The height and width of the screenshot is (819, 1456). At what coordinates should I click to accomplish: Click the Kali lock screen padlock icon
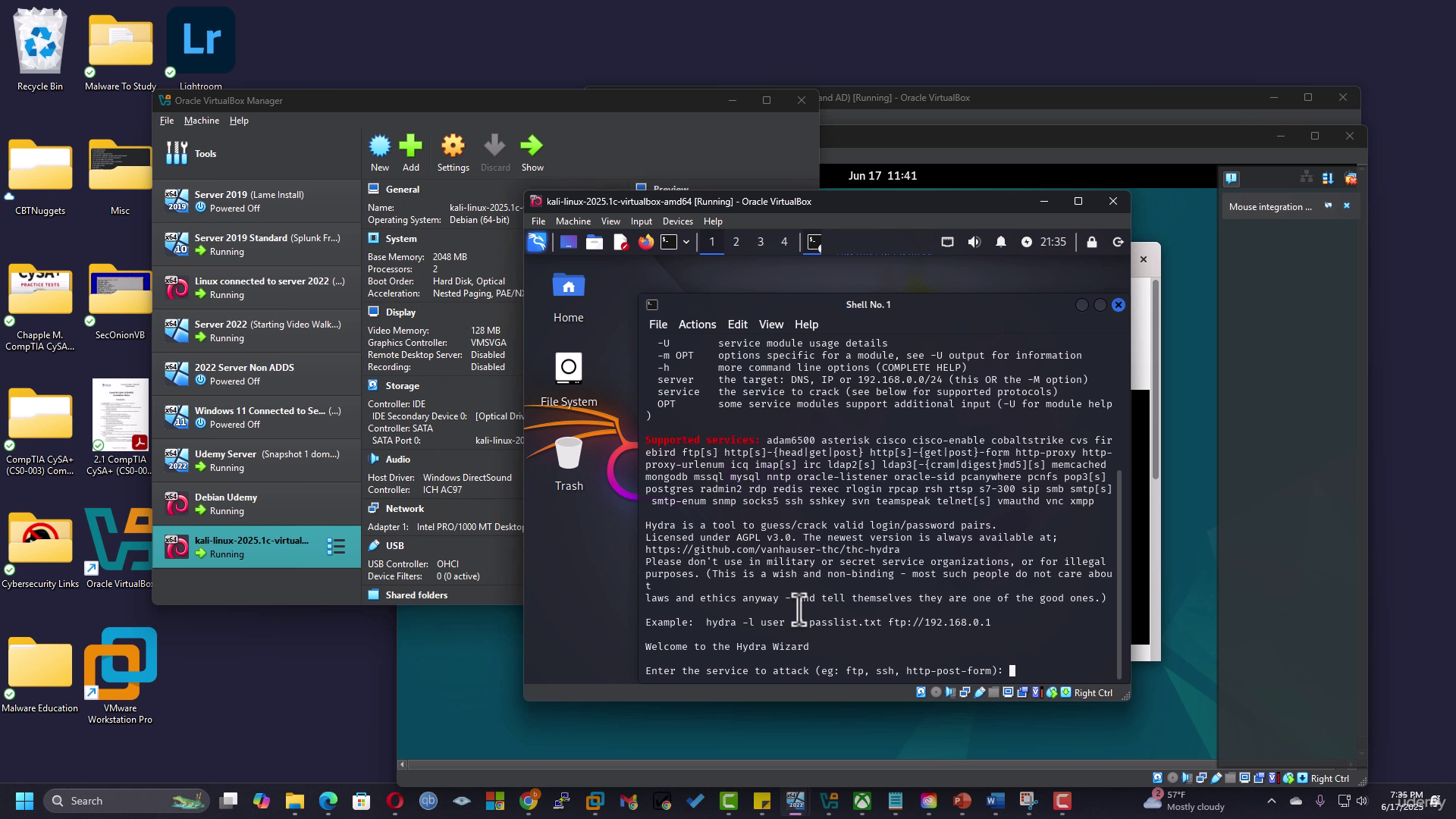coord(1092,242)
